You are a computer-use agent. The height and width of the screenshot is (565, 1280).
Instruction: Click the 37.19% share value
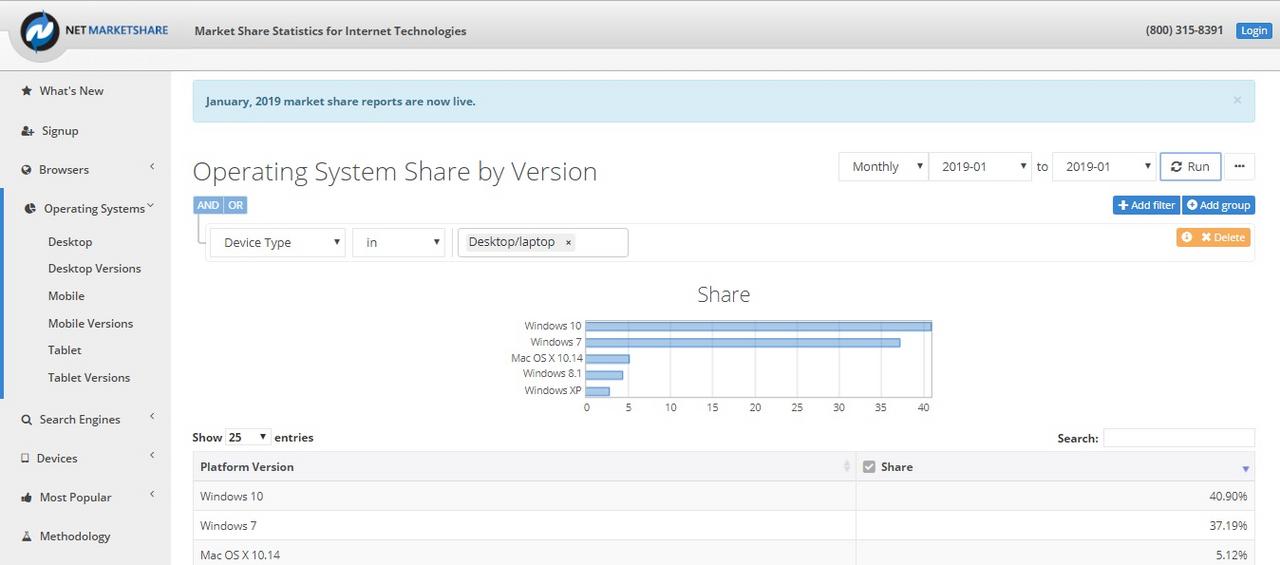tap(1228, 526)
